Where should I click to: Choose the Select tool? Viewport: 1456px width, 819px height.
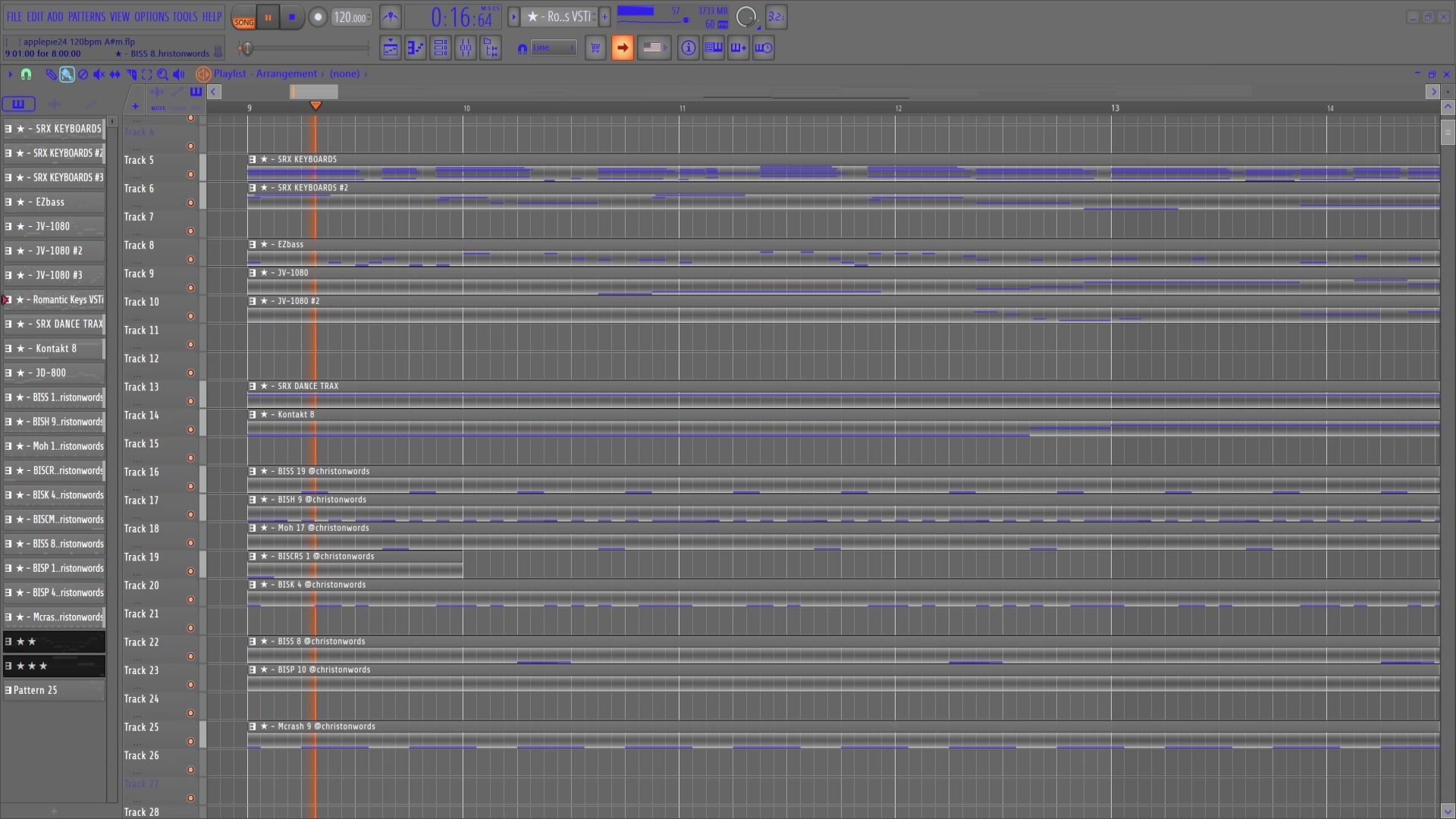pos(147,74)
